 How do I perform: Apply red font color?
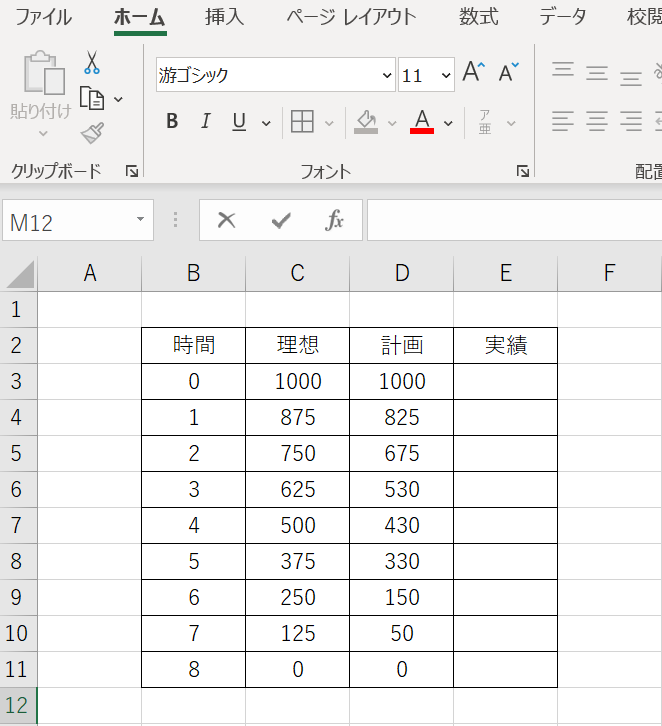pos(422,122)
